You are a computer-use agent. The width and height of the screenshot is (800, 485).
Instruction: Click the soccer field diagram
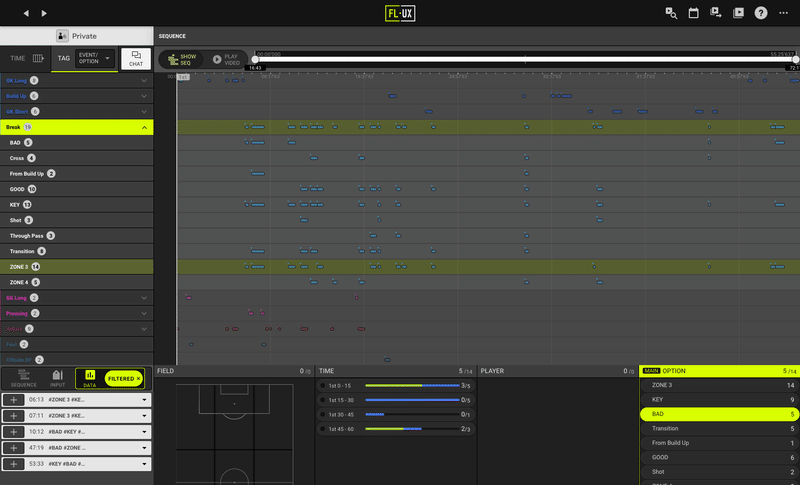click(x=234, y=434)
